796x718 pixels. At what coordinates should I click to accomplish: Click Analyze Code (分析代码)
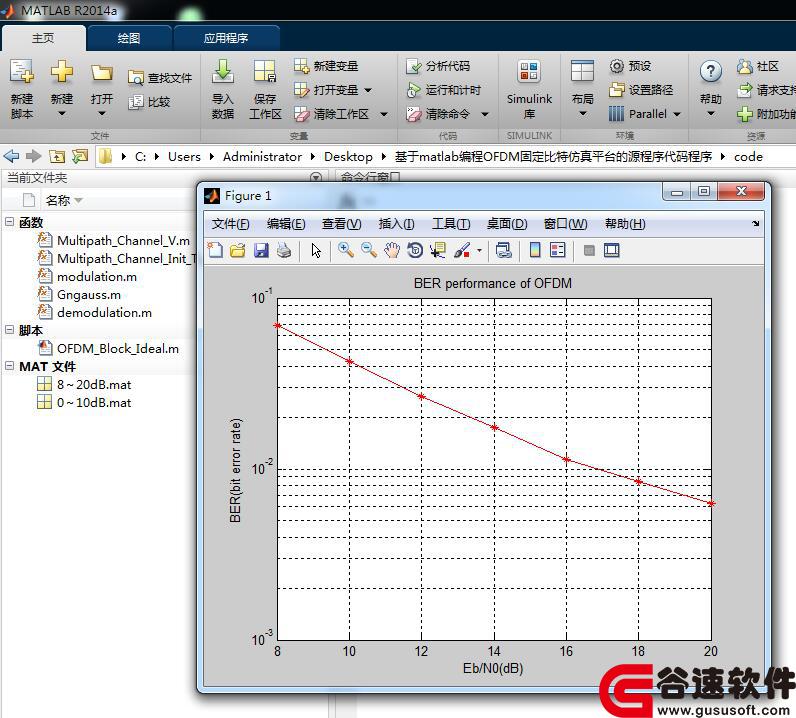[438, 66]
